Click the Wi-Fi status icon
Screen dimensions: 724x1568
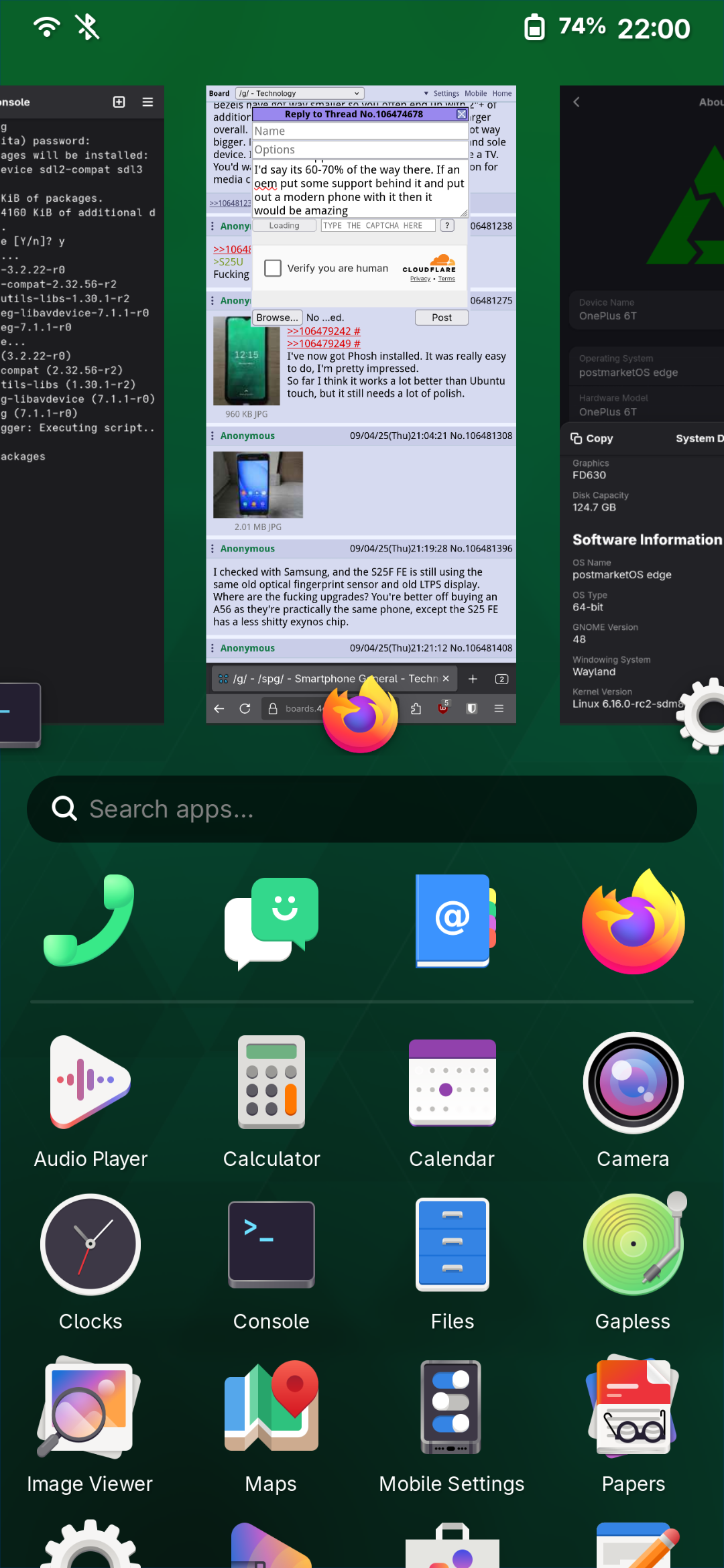[47, 27]
